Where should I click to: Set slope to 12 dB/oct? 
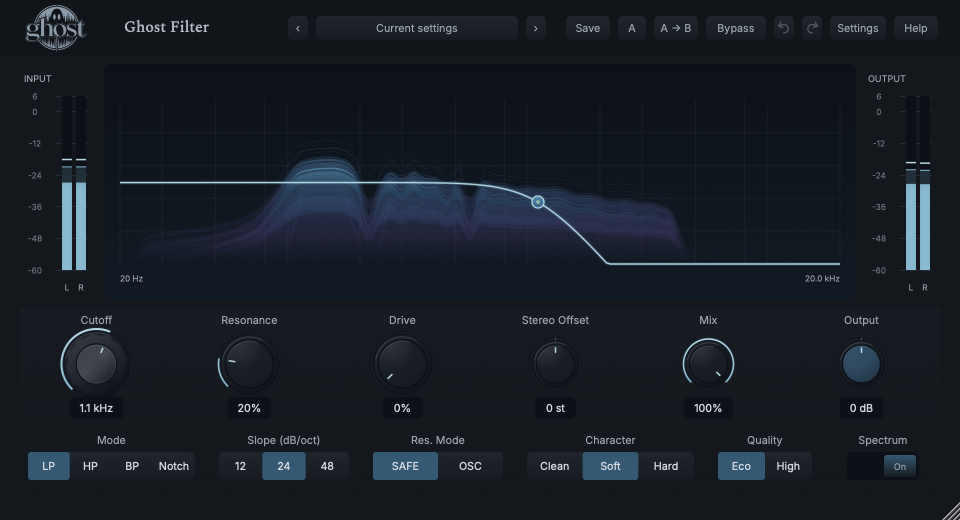pyautogui.click(x=240, y=466)
